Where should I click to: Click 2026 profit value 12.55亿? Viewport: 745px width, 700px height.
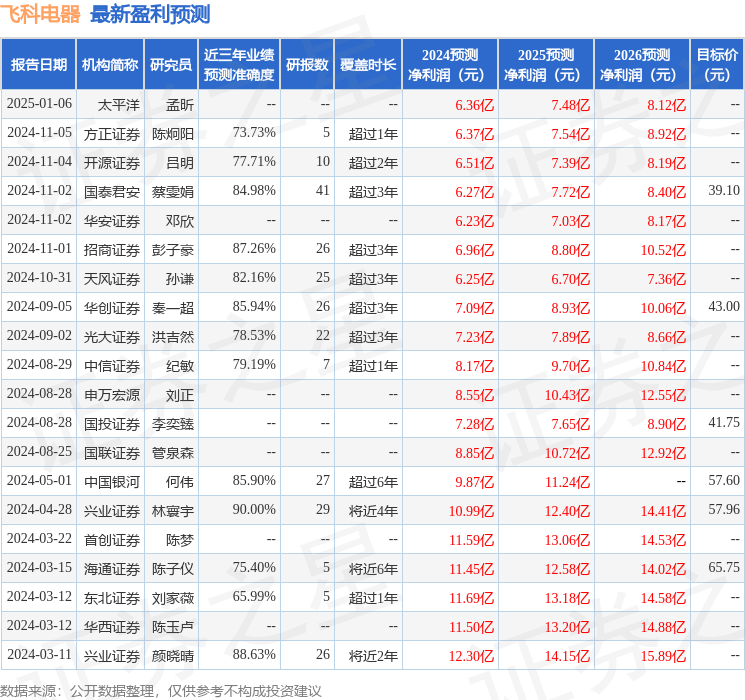click(663, 395)
